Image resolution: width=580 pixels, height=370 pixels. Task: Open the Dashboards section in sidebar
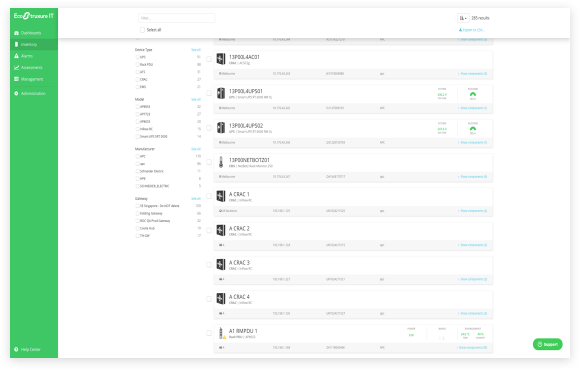(27, 33)
